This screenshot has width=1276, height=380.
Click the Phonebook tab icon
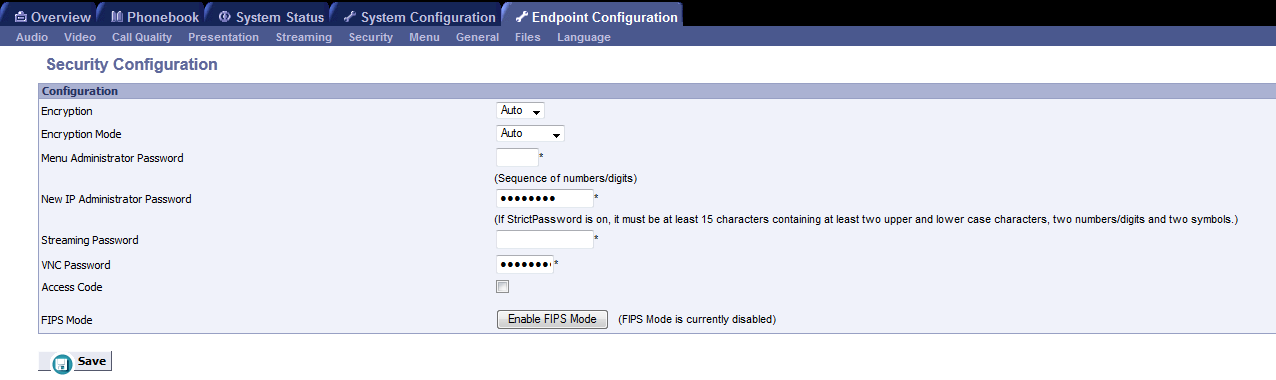pos(117,17)
